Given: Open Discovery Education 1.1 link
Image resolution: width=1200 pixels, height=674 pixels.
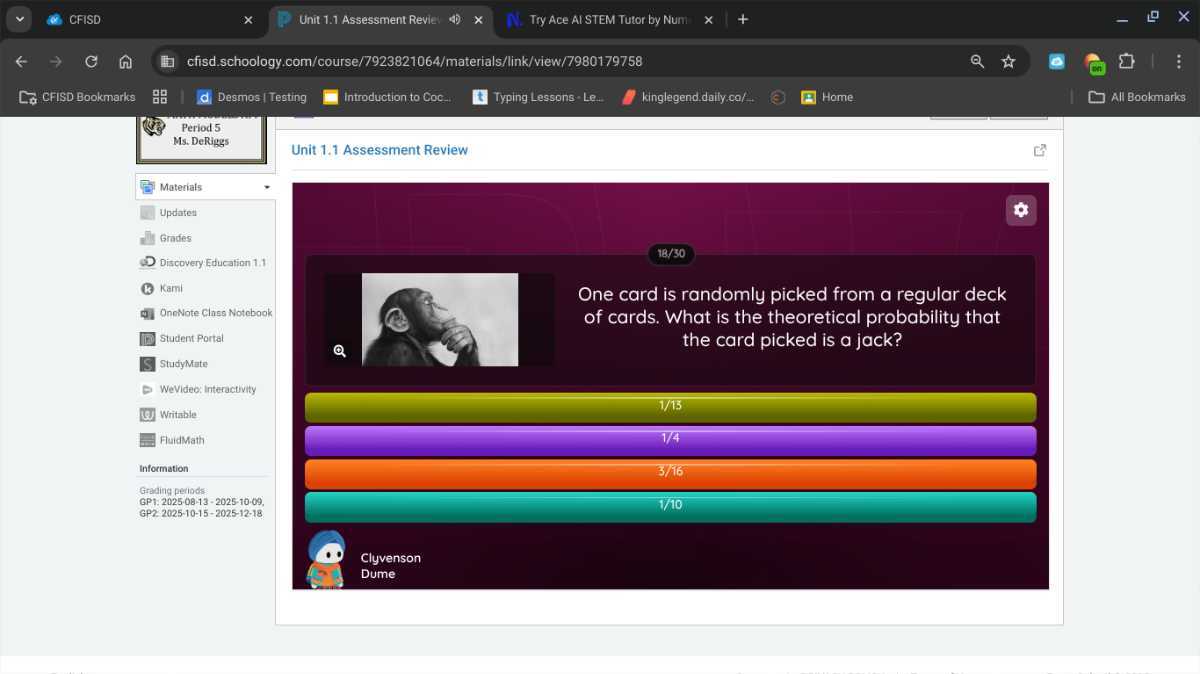Looking at the screenshot, I should pos(212,263).
